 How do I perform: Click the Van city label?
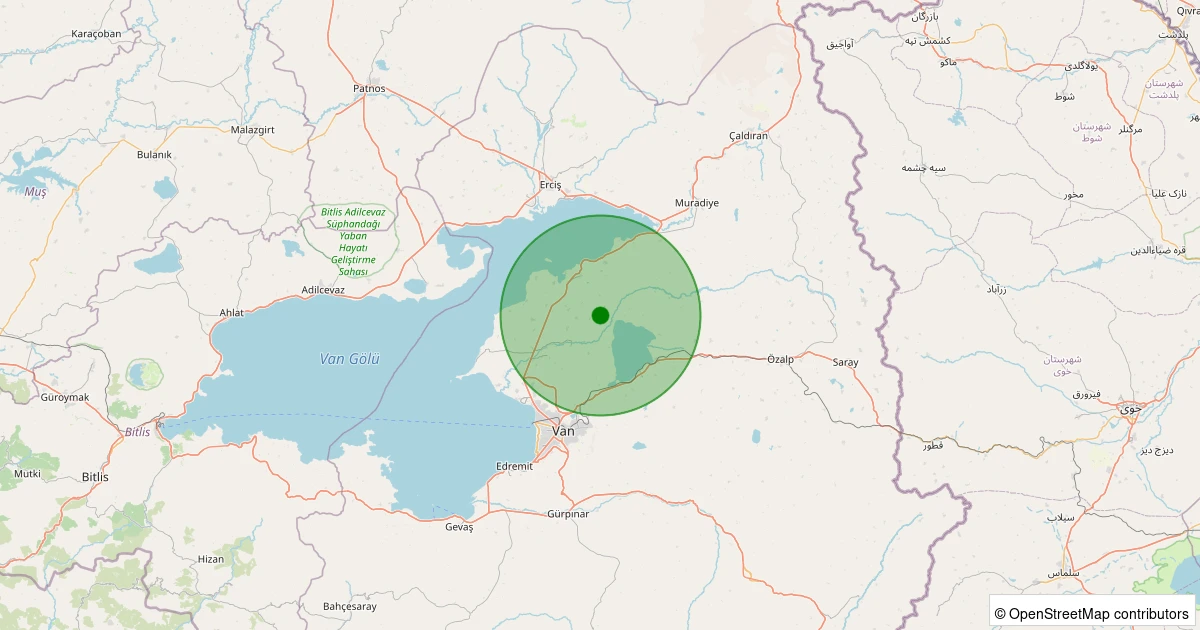coord(564,430)
